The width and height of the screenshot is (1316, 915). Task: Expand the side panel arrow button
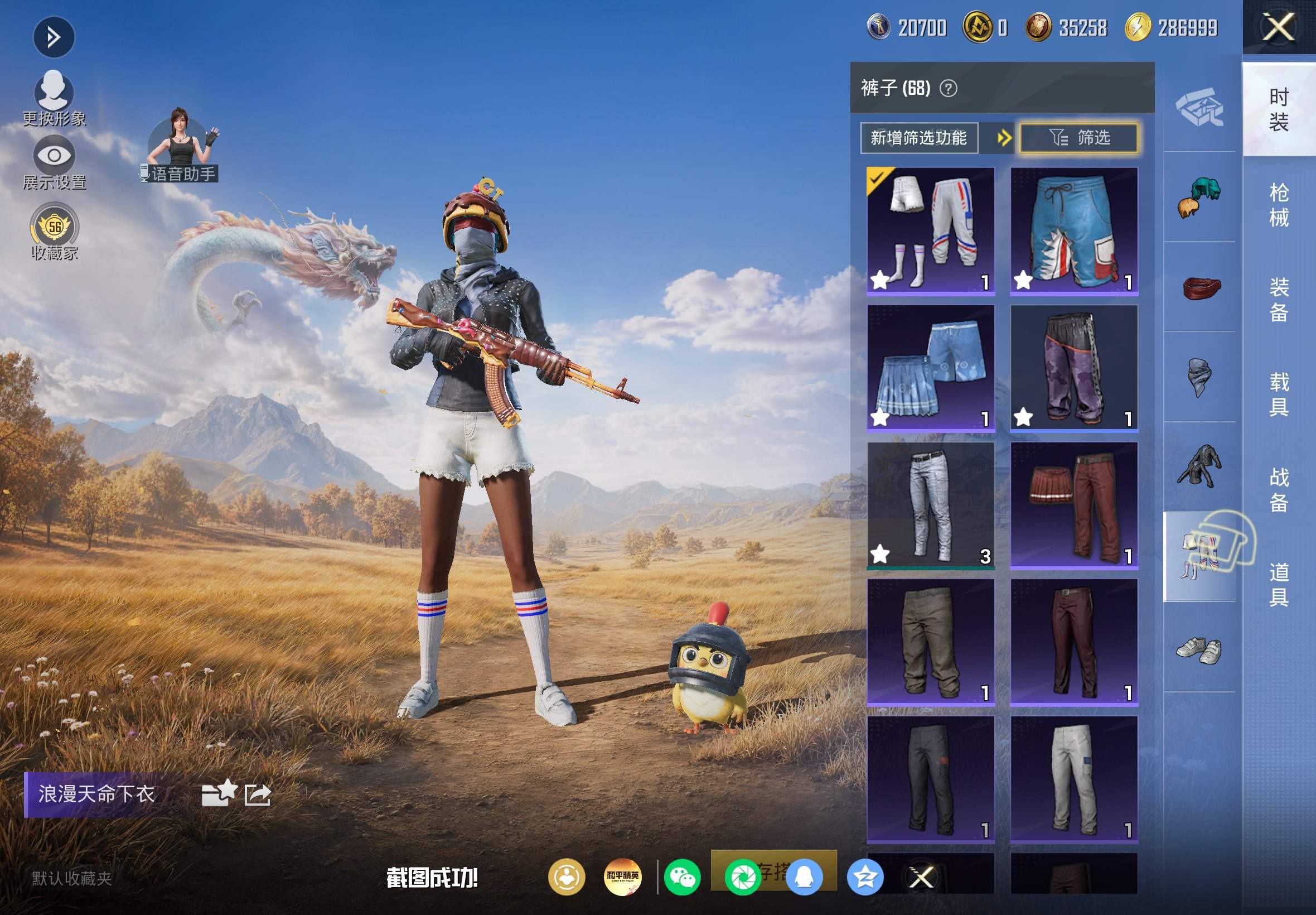coord(54,38)
